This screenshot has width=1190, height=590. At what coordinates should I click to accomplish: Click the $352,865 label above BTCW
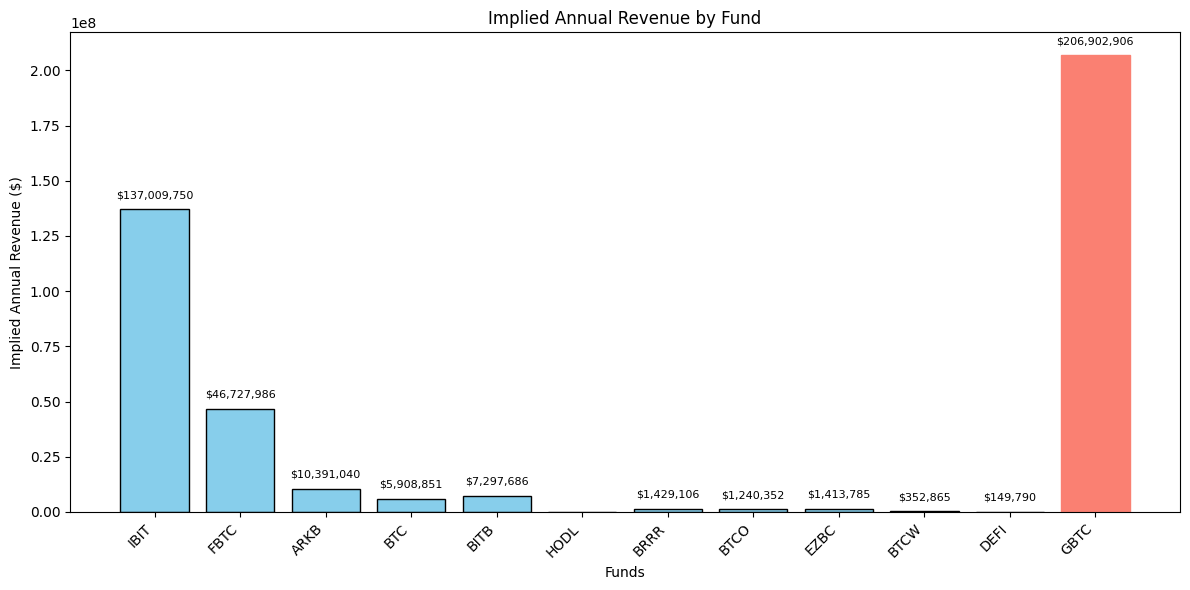(x=924, y=497)
